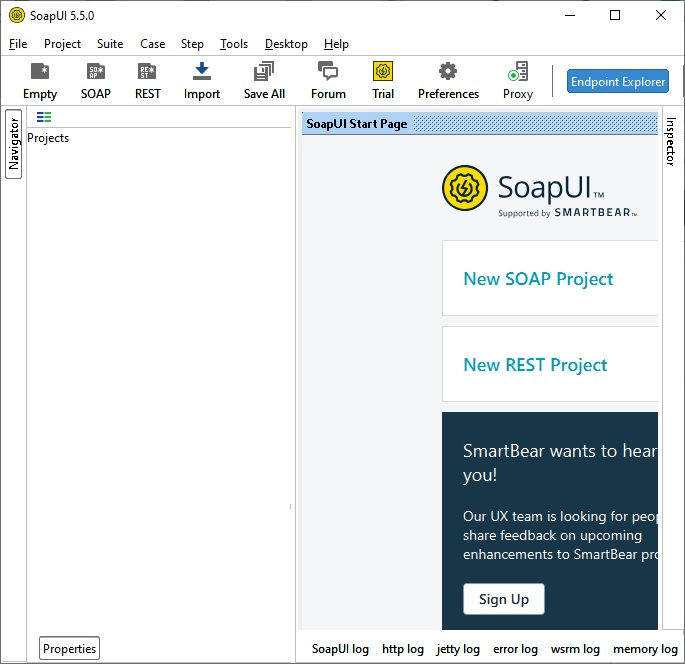Open the Desktop menu
The width and height of the screenshot is (685, 664).
pyautogui.click(x=286, y=44)
